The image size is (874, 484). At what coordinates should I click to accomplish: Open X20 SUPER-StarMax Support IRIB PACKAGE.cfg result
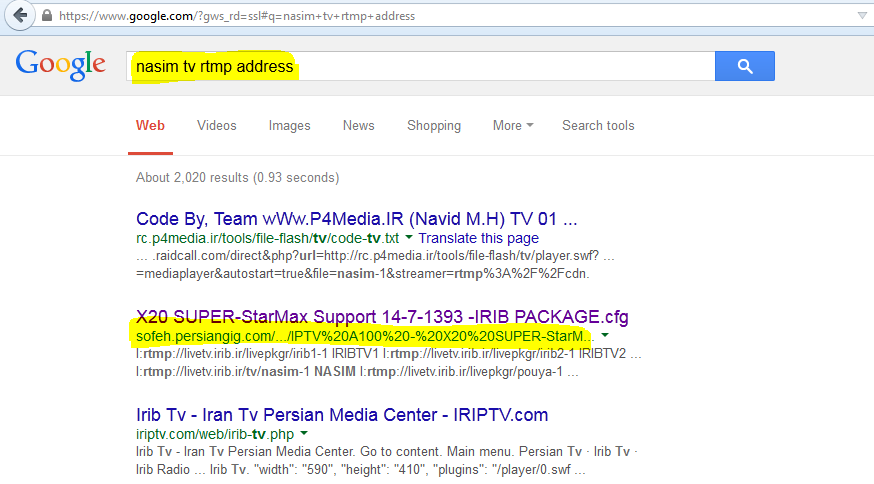coord(382,317)
